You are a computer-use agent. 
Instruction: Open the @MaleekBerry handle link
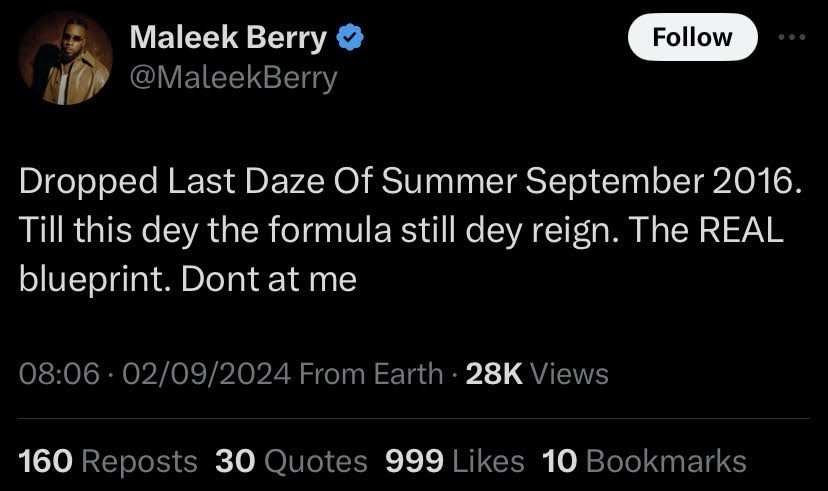[x=233, y=77]
